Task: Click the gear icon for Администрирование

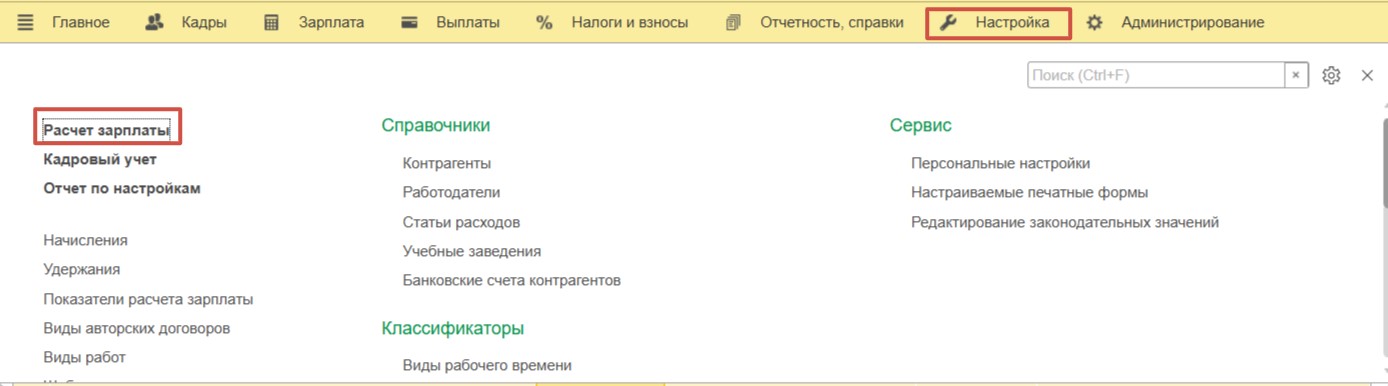Action: (1094, 22)
